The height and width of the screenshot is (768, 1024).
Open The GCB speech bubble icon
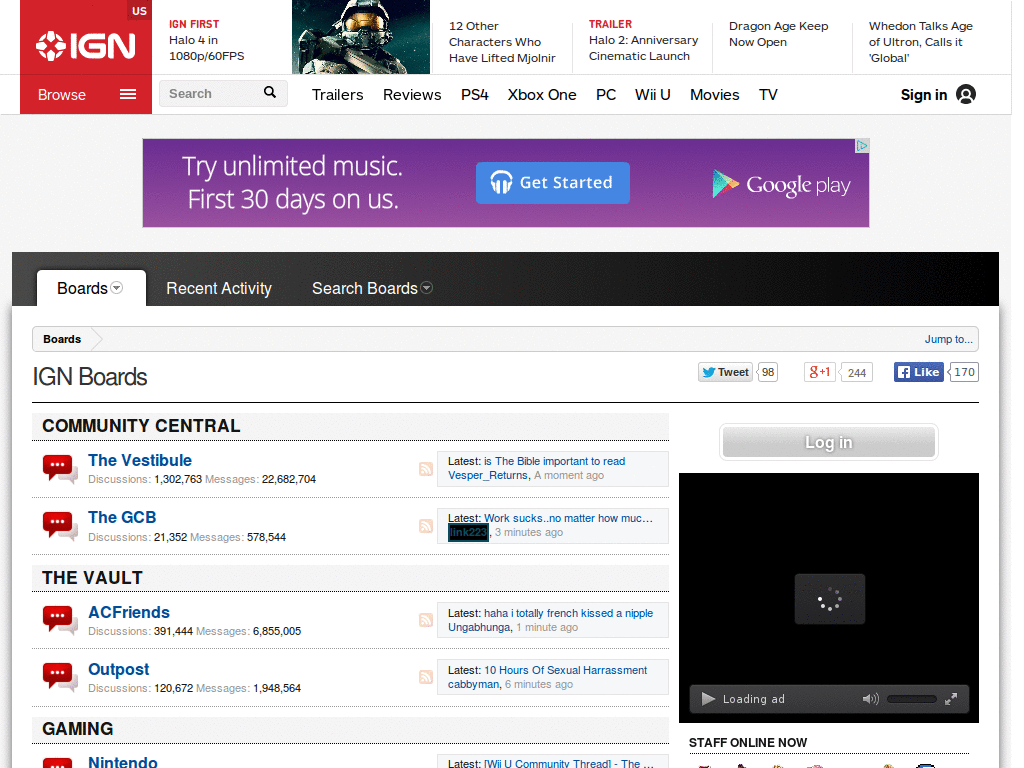[x=59, y=526]
